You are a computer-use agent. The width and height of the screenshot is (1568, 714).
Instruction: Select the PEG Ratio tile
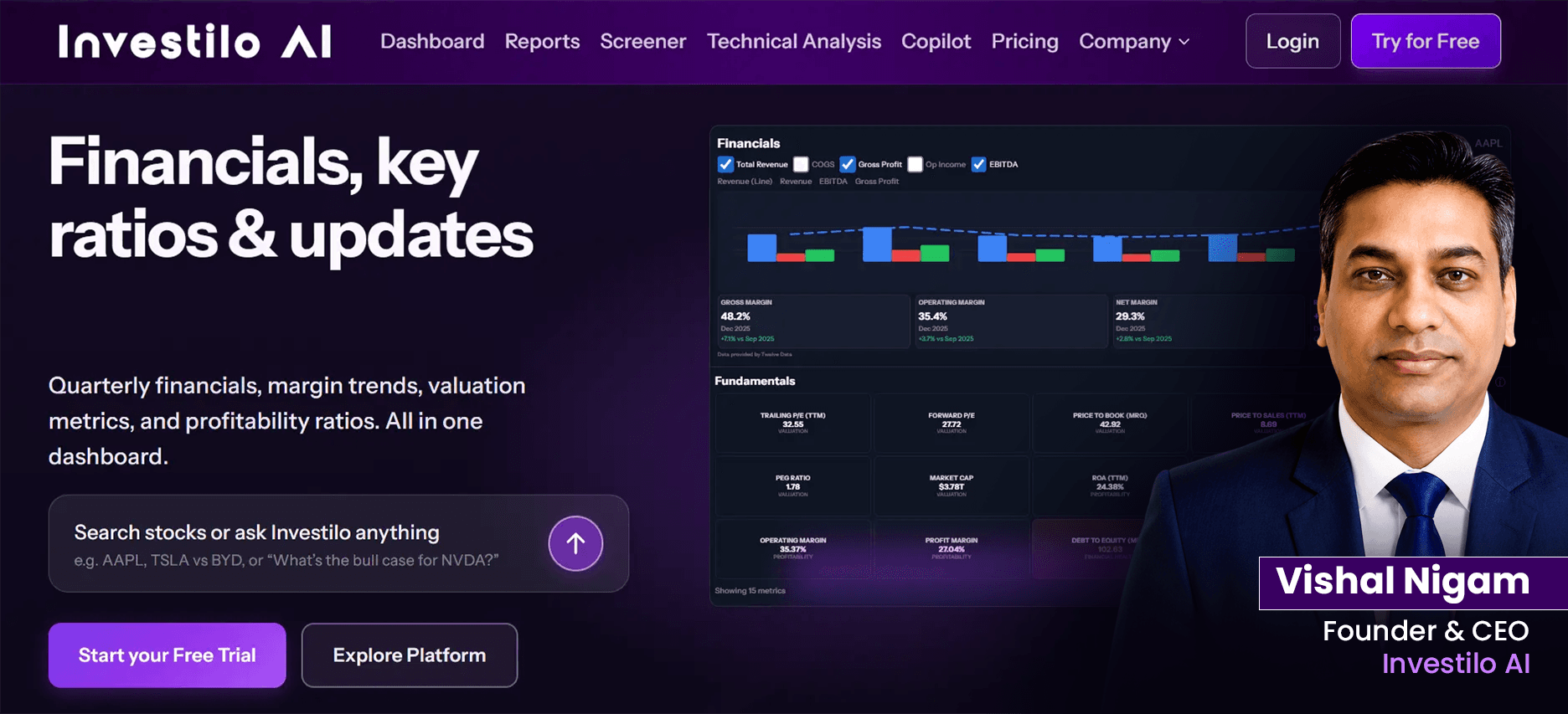(792, 486)
